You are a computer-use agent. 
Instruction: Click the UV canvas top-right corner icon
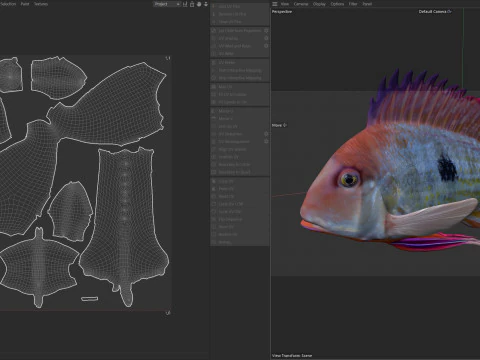click(168, 58)
